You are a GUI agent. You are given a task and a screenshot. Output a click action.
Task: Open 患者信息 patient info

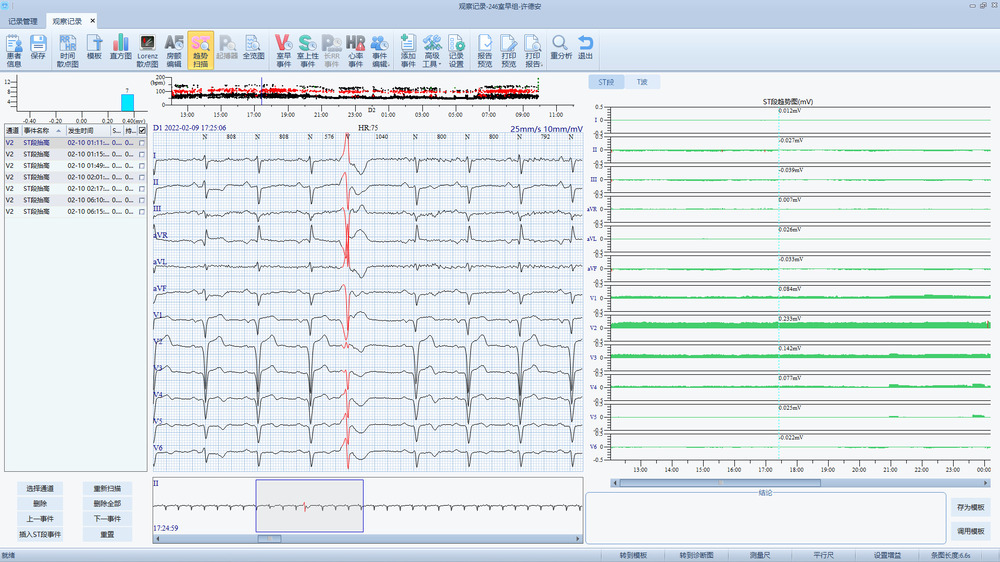(14, 47)
